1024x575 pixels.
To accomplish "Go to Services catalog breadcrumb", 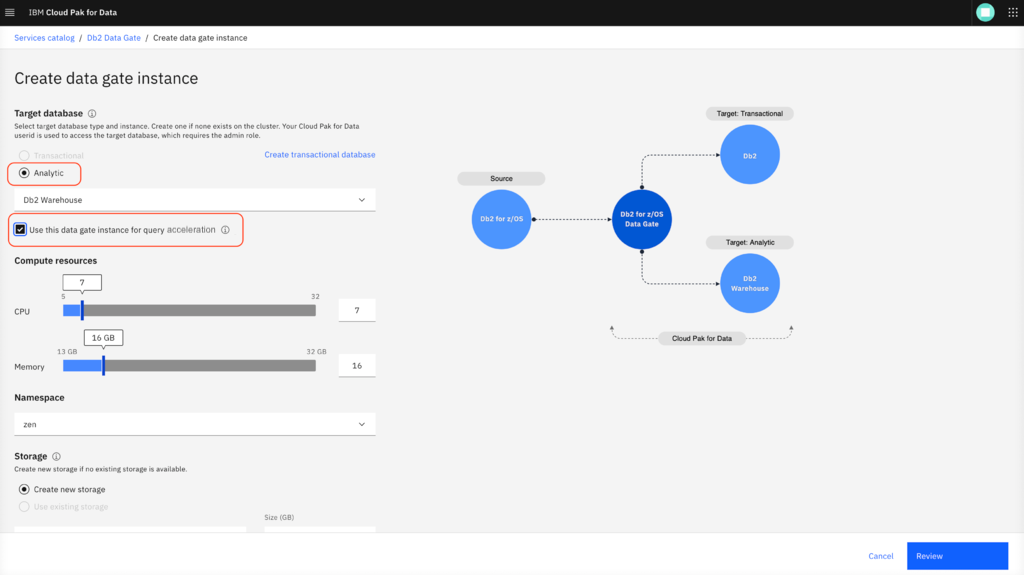I will tap(44, 38).
